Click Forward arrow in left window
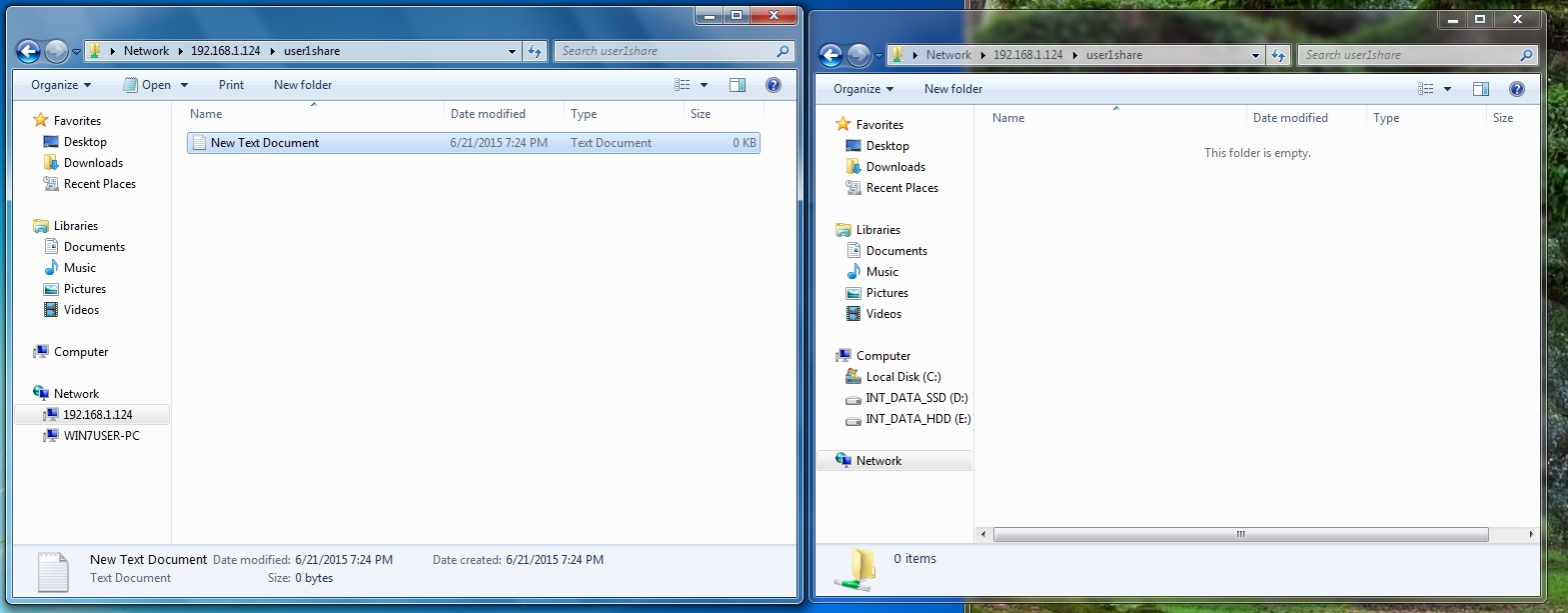The width and height of the screenshot is (1568, 613). click(x=57, y=51)
